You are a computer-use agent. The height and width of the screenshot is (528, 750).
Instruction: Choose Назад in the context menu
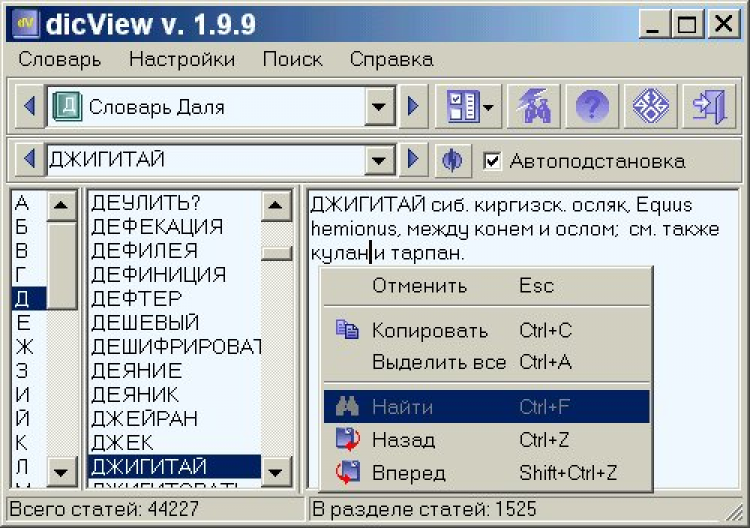[486, 440]
